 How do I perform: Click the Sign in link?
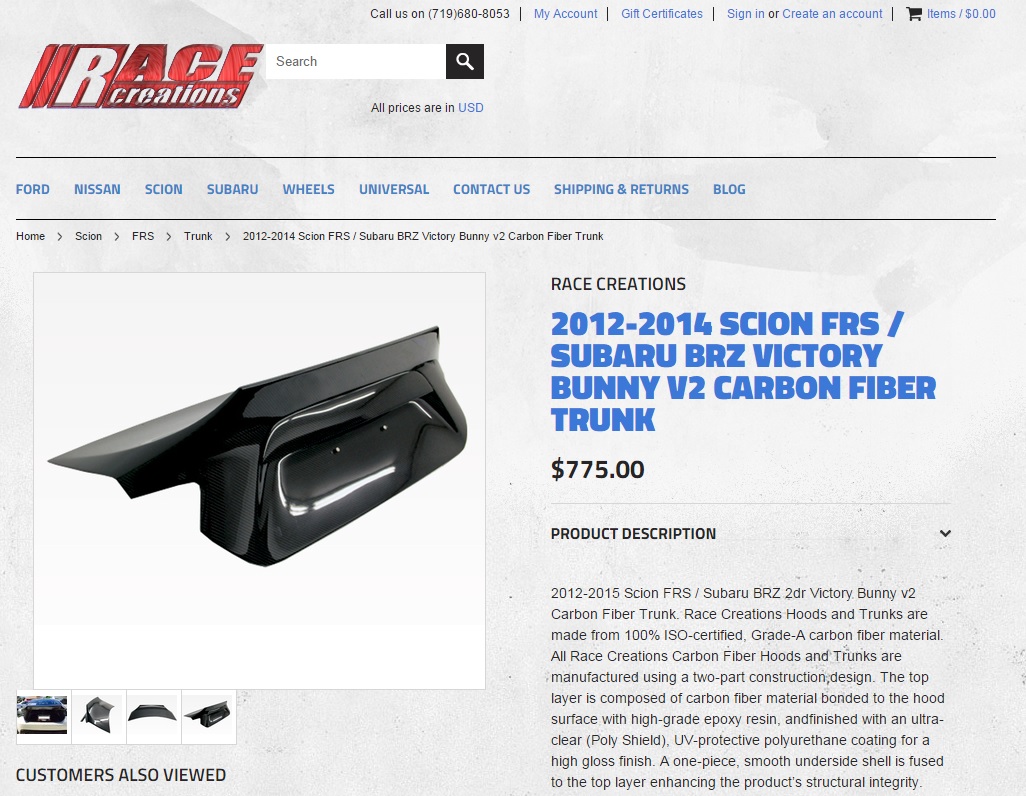[745, 14]
